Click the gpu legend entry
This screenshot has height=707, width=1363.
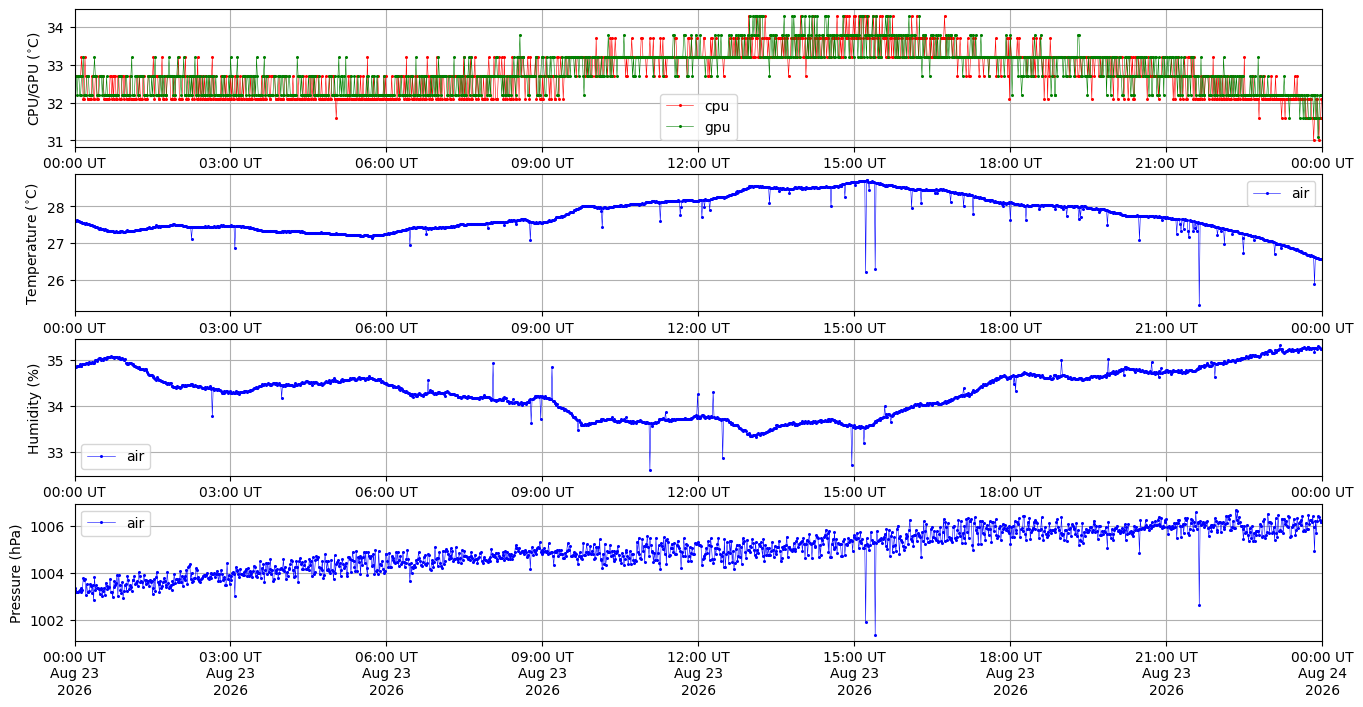click(x=698, y=127)
